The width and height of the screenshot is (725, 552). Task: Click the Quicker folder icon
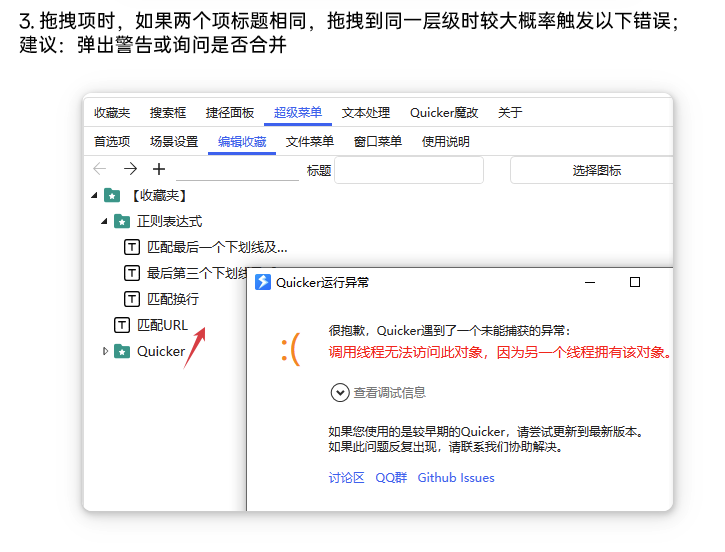coord(122,351)
